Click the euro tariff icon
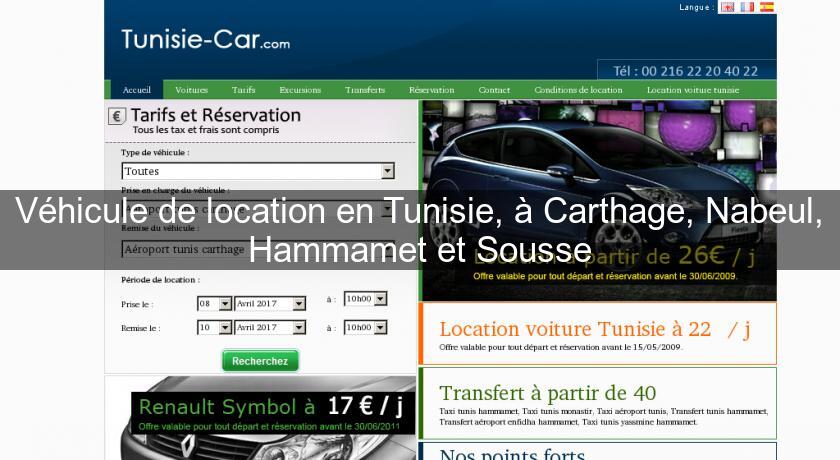 click(x=117, y=116)
